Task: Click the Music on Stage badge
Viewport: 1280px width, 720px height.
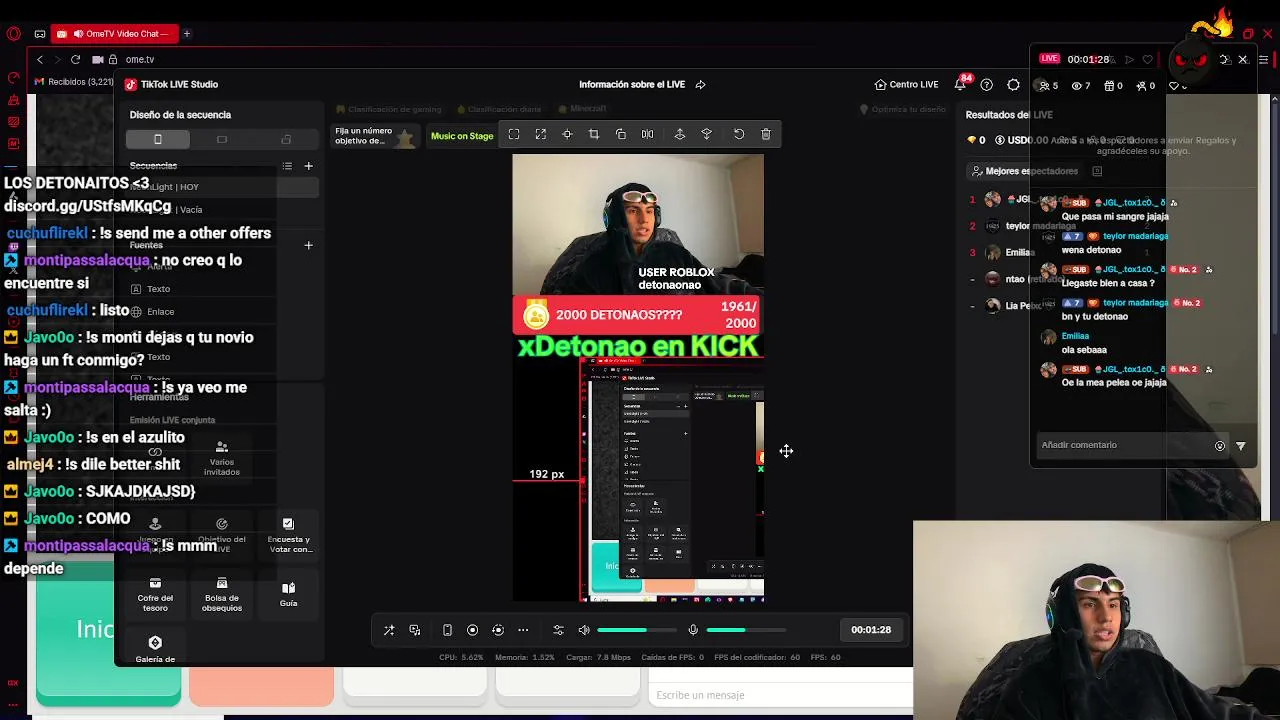Action: click(462, 136)
